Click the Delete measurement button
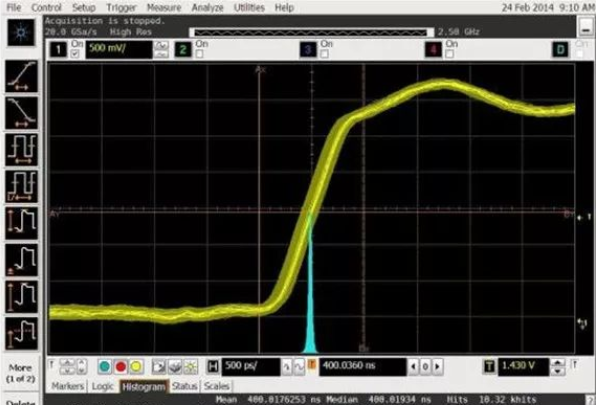This screenshot has width=596, height=405. pyautogui.click(x=21, y=402)
